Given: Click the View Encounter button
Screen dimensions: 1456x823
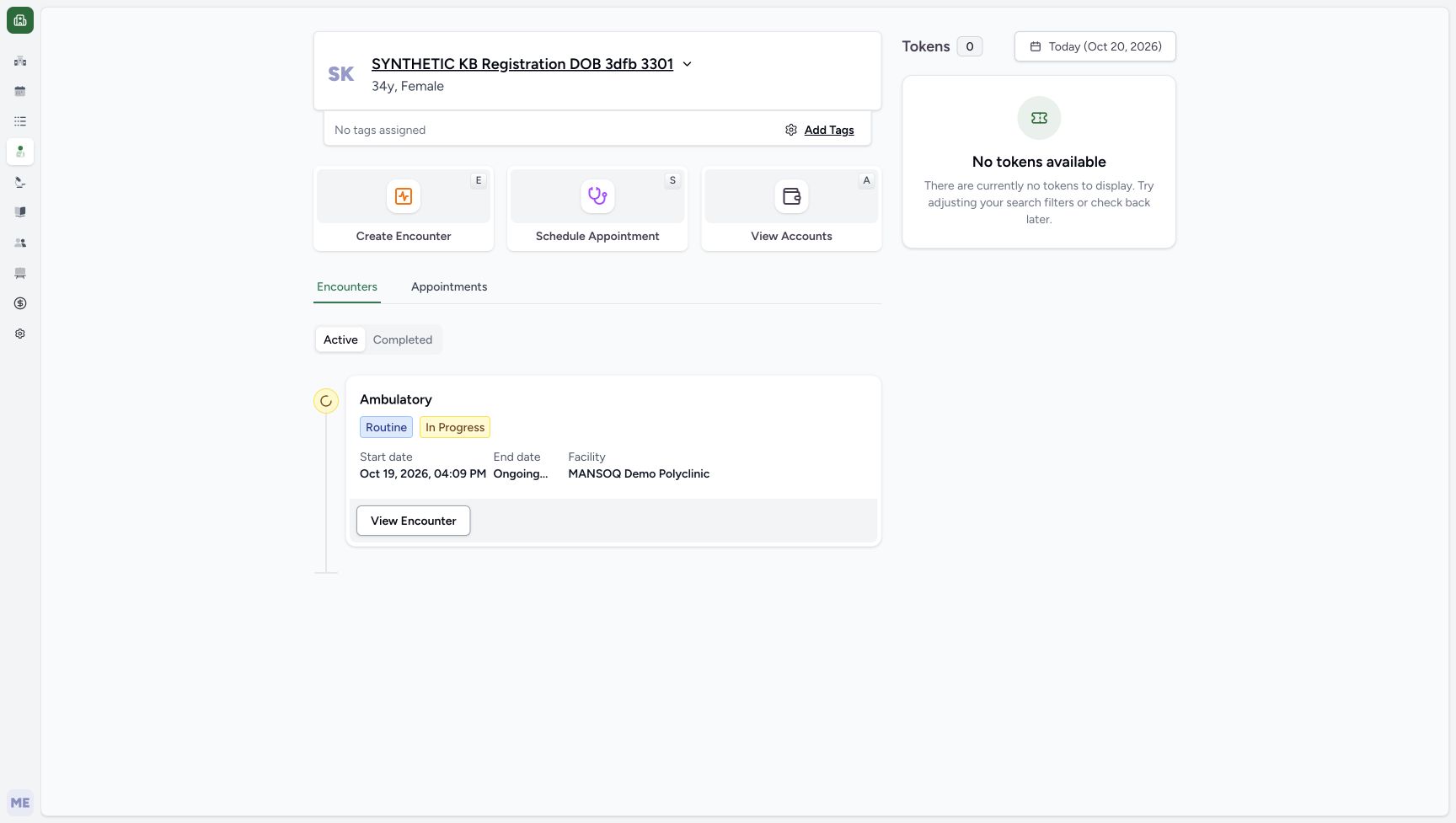Looking at the screenshot, I should click(414, 521).
